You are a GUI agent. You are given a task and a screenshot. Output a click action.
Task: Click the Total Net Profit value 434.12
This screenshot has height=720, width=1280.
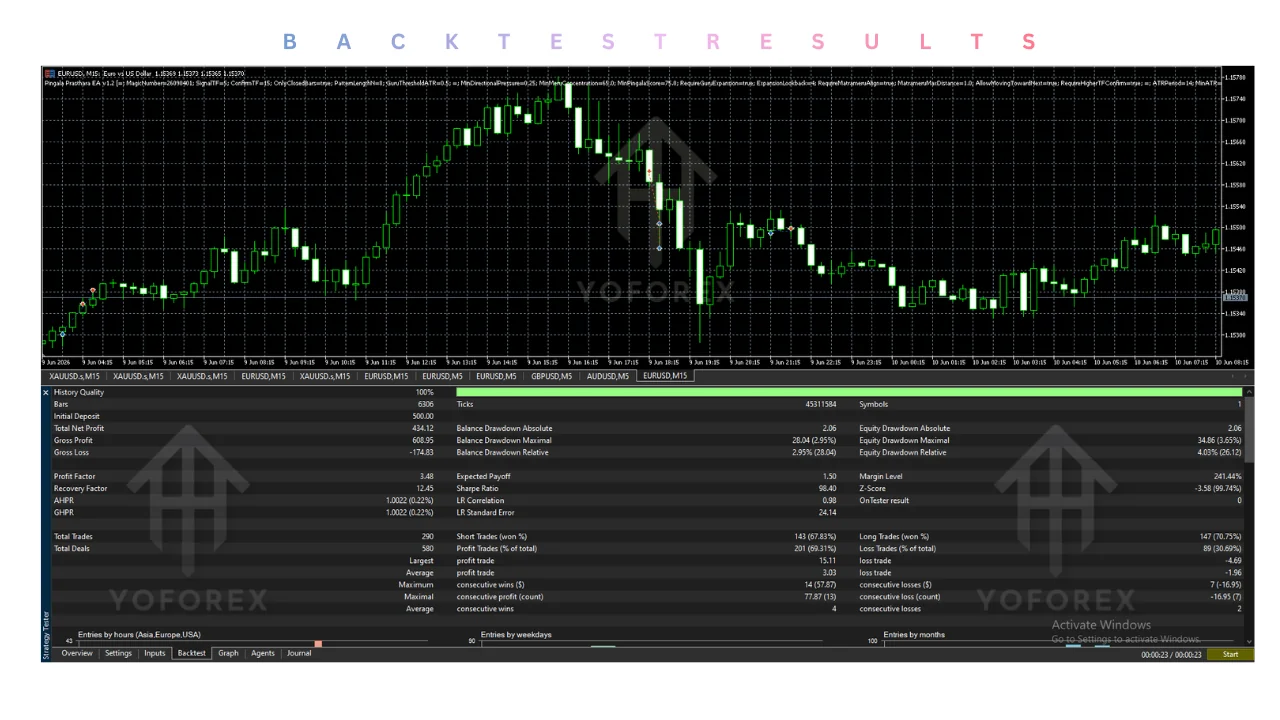(x=423, y=429)
